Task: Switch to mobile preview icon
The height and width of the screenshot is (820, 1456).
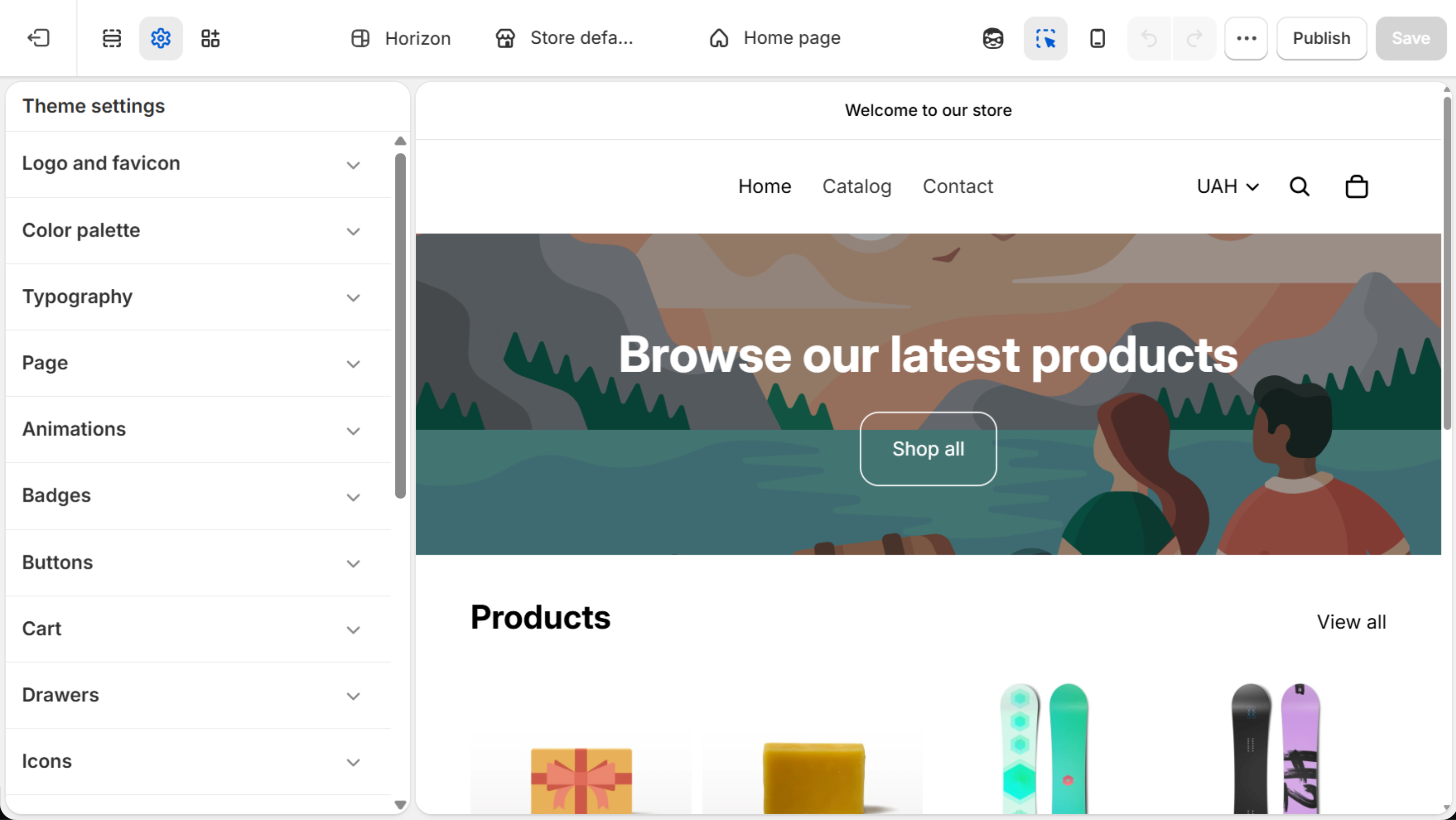Action: point(1097,38)
